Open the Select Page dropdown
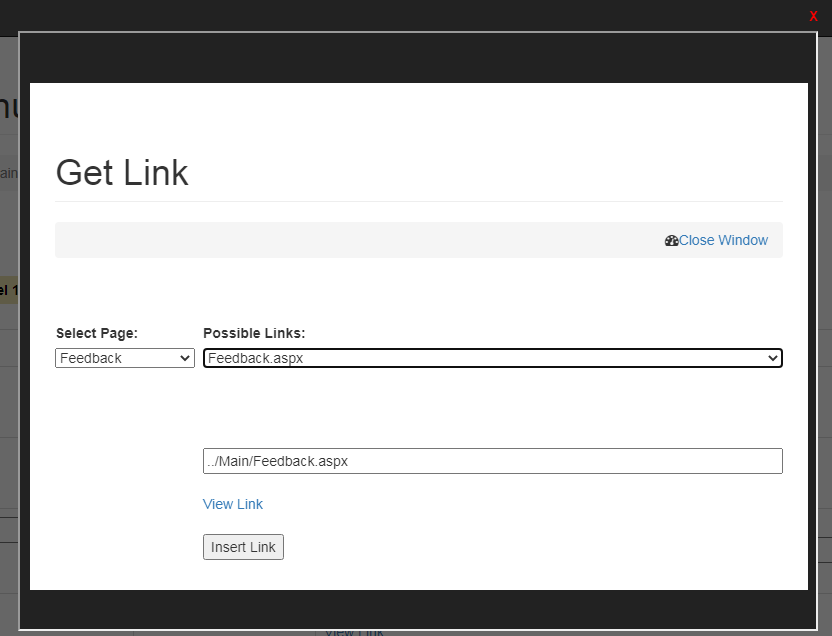The height and width of the screenshot is (636, 832). tap(125, 358)
